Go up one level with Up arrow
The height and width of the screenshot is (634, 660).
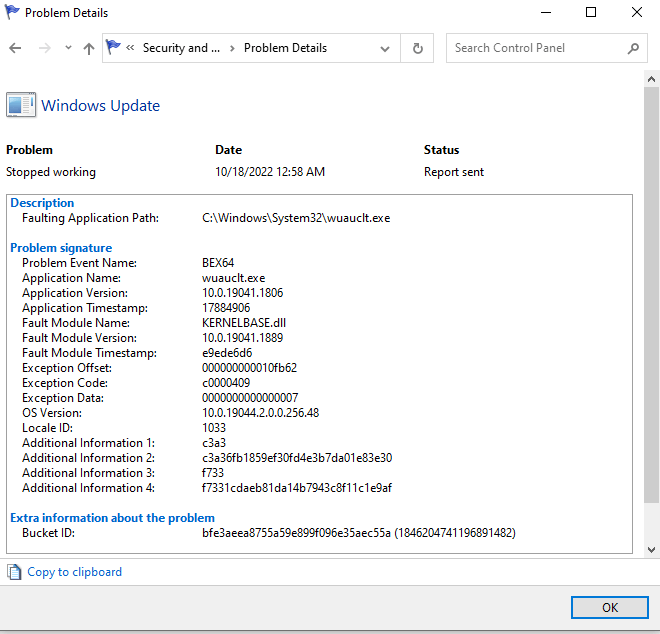[x=88, y=48]
